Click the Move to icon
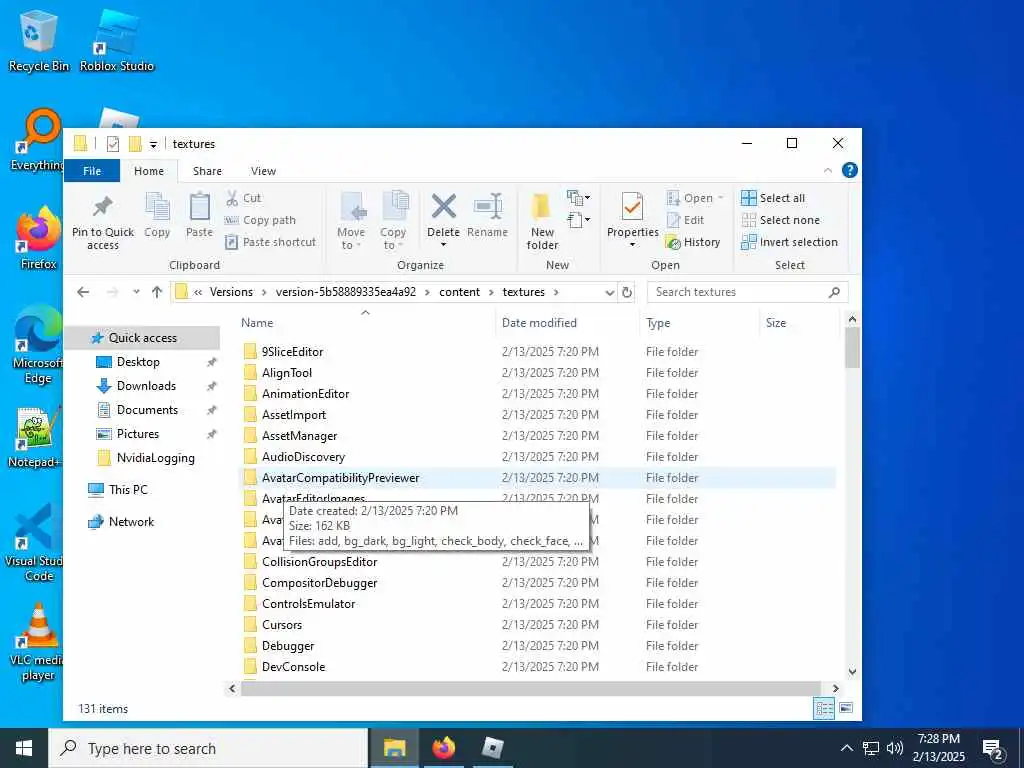The height and width of the screenshot is (768, 1024). (351, 207)
